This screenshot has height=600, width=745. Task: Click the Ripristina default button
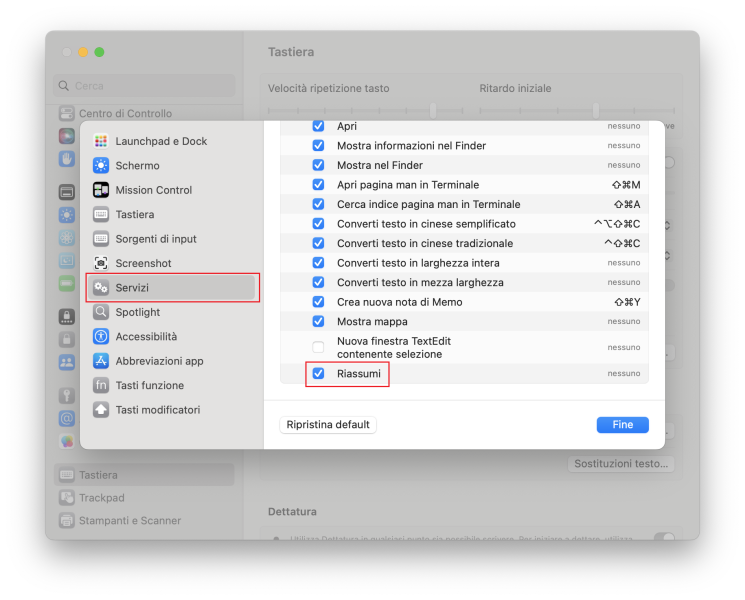(x=328, y=425)
